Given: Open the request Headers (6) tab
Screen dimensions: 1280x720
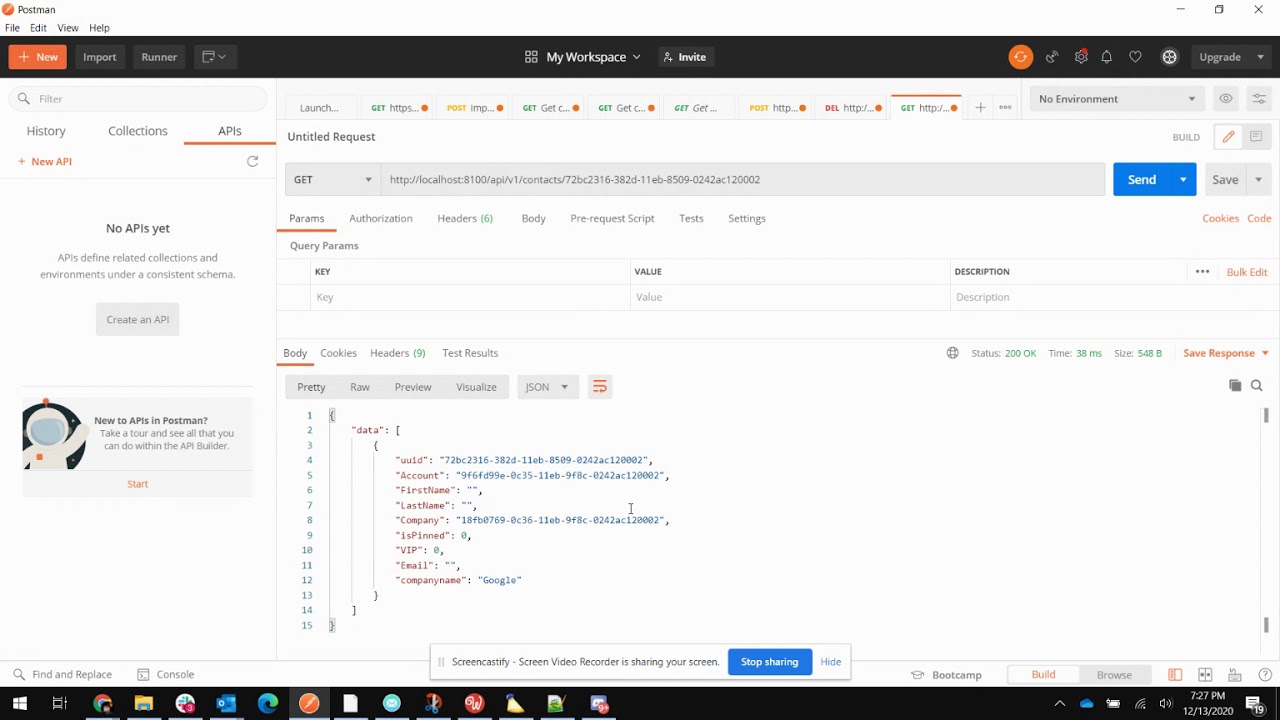Looking at the screenshot, I should coord(465,218).
